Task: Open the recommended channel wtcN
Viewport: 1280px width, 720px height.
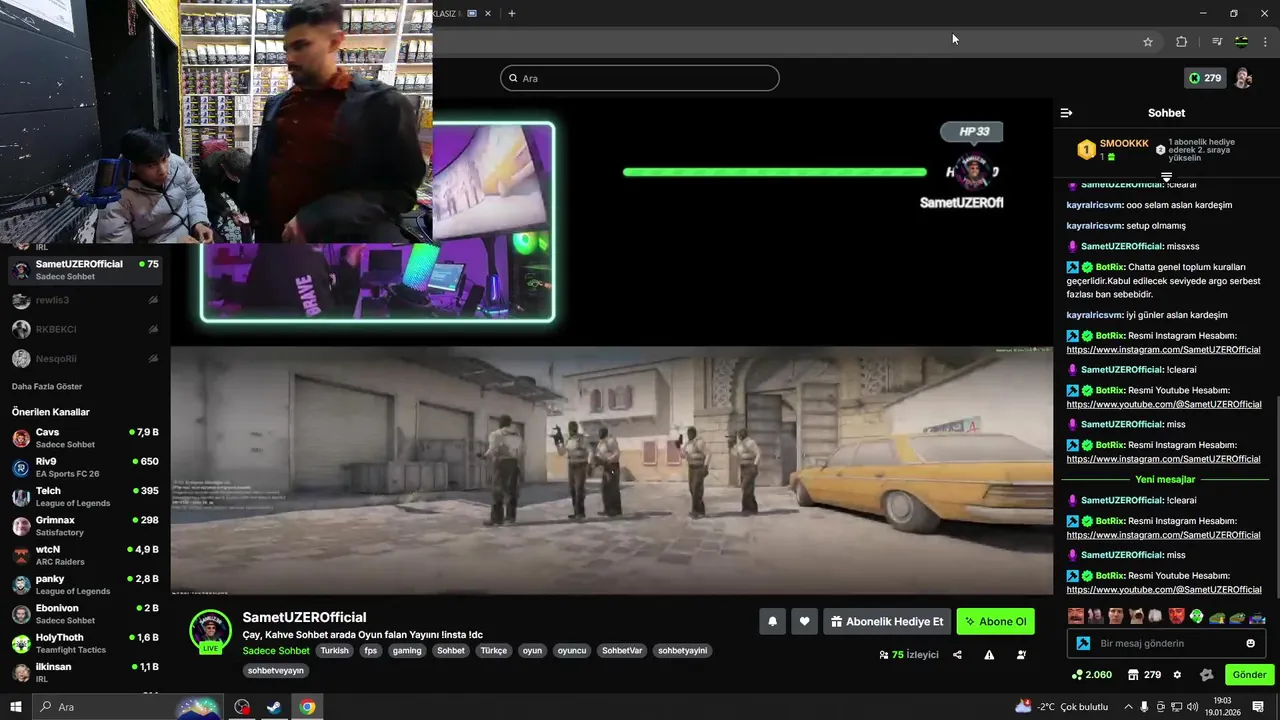Action: click(85, 555)
